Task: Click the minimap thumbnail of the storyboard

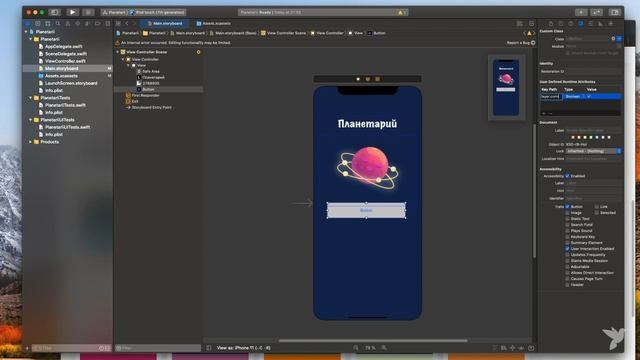Action: click(x=506, y=87)
